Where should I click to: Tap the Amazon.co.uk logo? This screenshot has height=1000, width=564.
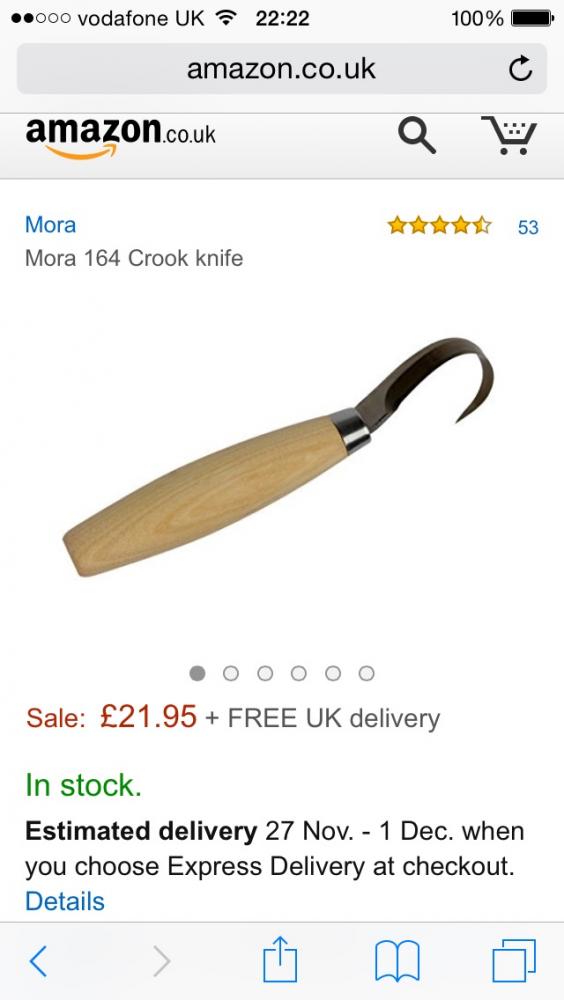click(x=121, y=136)
